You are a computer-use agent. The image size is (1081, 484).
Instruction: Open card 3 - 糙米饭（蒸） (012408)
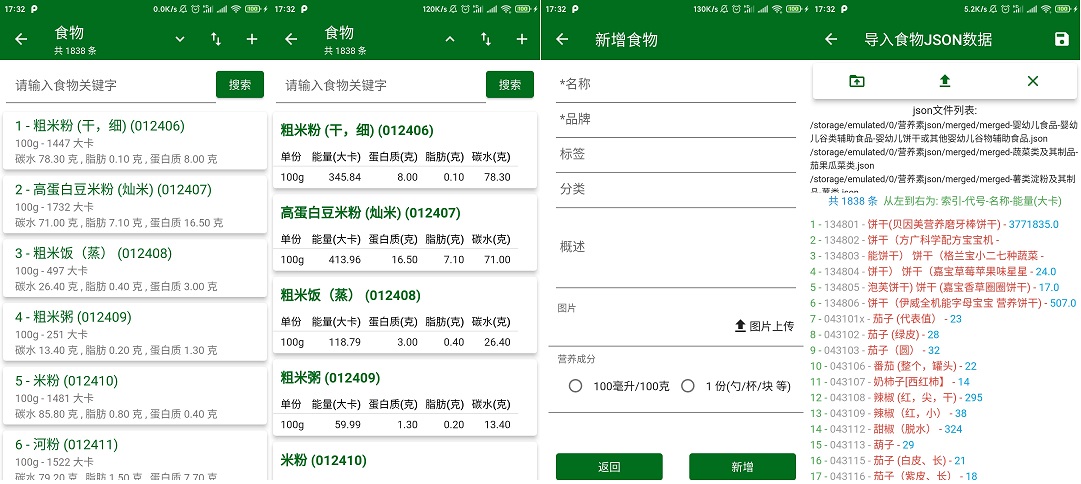[x=135, y=268]
